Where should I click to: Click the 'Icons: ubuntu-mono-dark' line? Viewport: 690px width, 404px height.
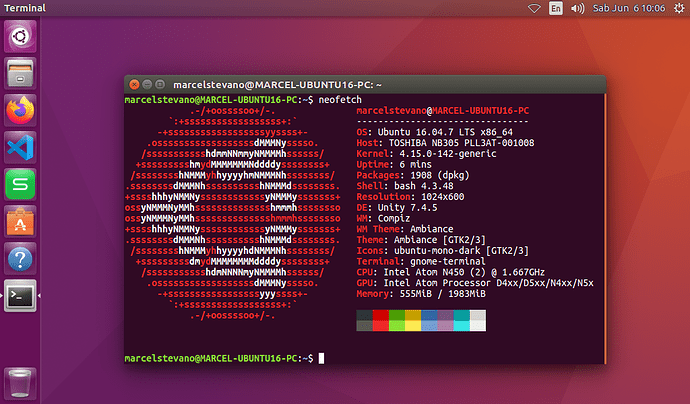click(443, 250)
